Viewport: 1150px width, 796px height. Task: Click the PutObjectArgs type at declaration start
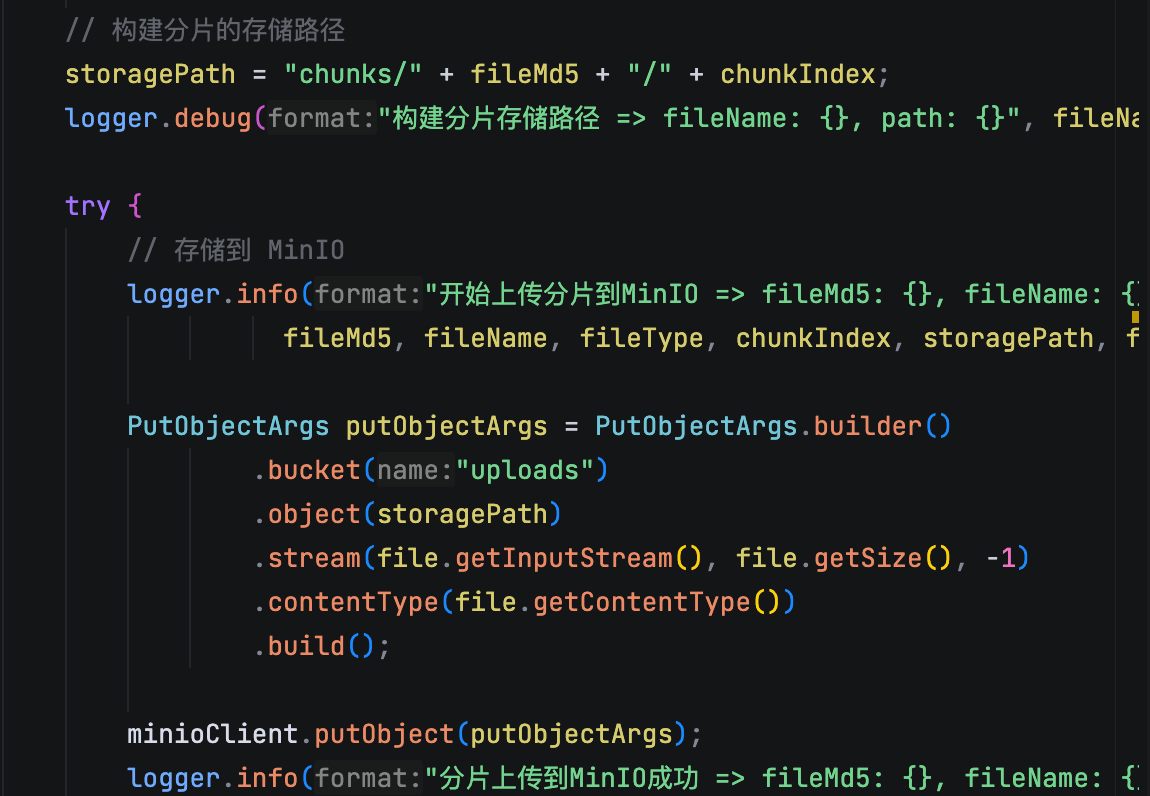pos(228,426)
